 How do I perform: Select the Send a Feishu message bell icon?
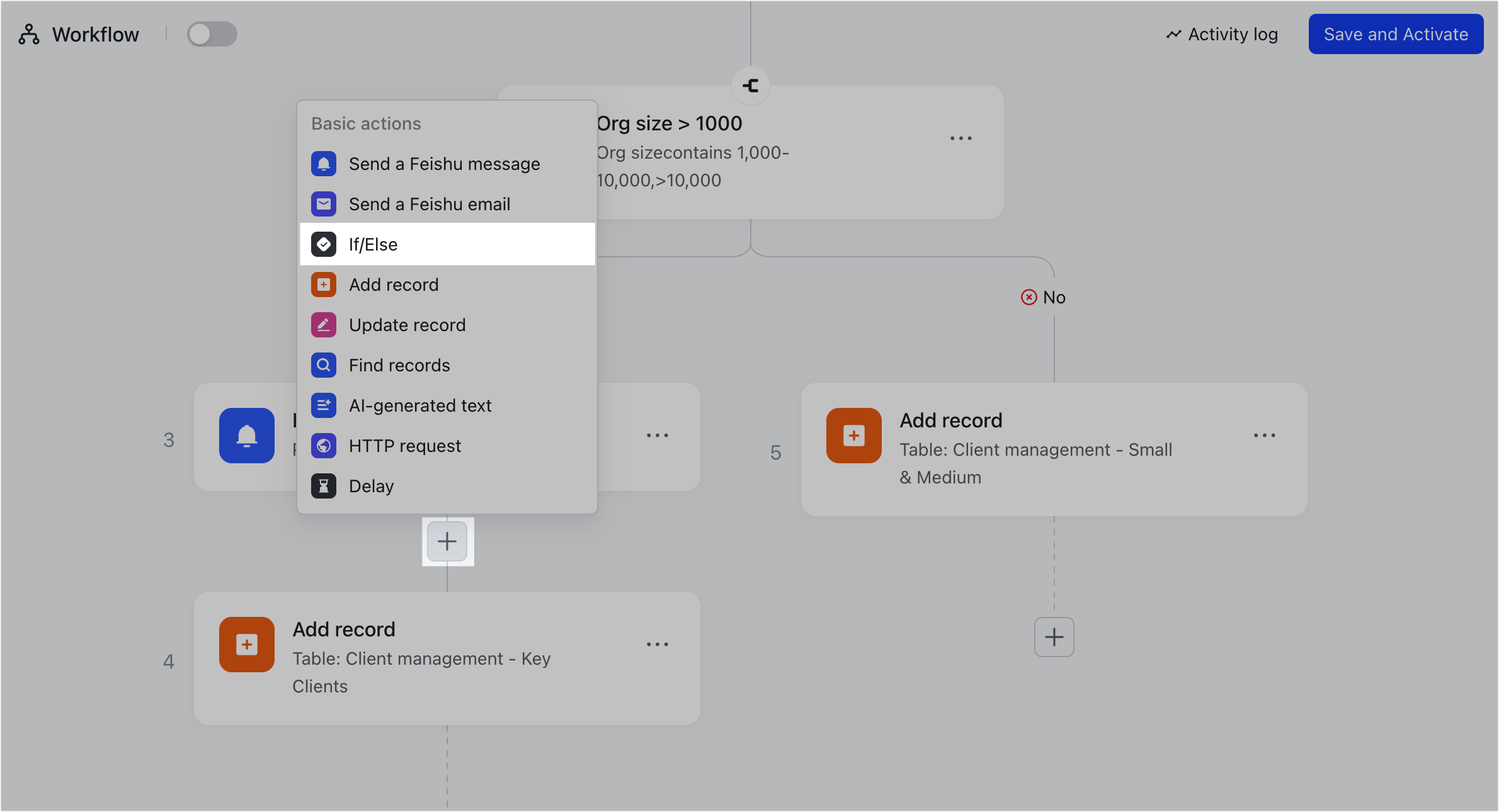click(x=324, y=163)
